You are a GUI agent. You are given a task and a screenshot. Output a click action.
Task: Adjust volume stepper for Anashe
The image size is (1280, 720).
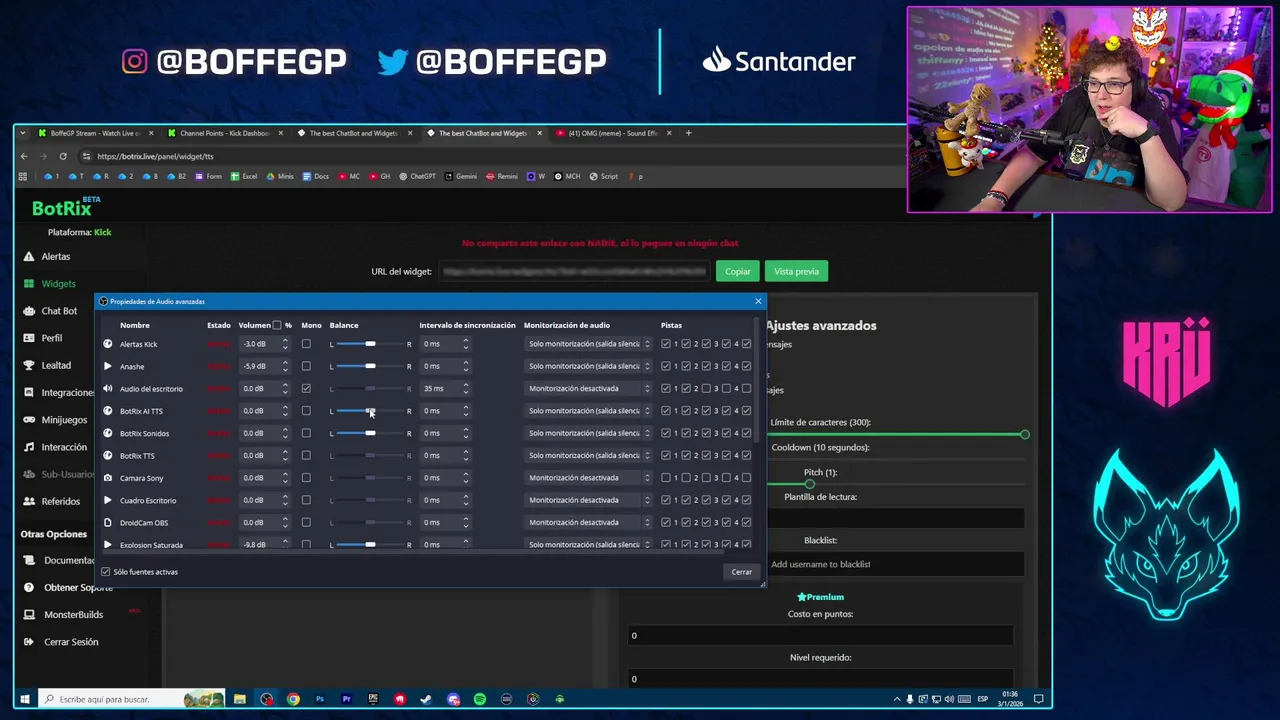click(x=285, y=366)
